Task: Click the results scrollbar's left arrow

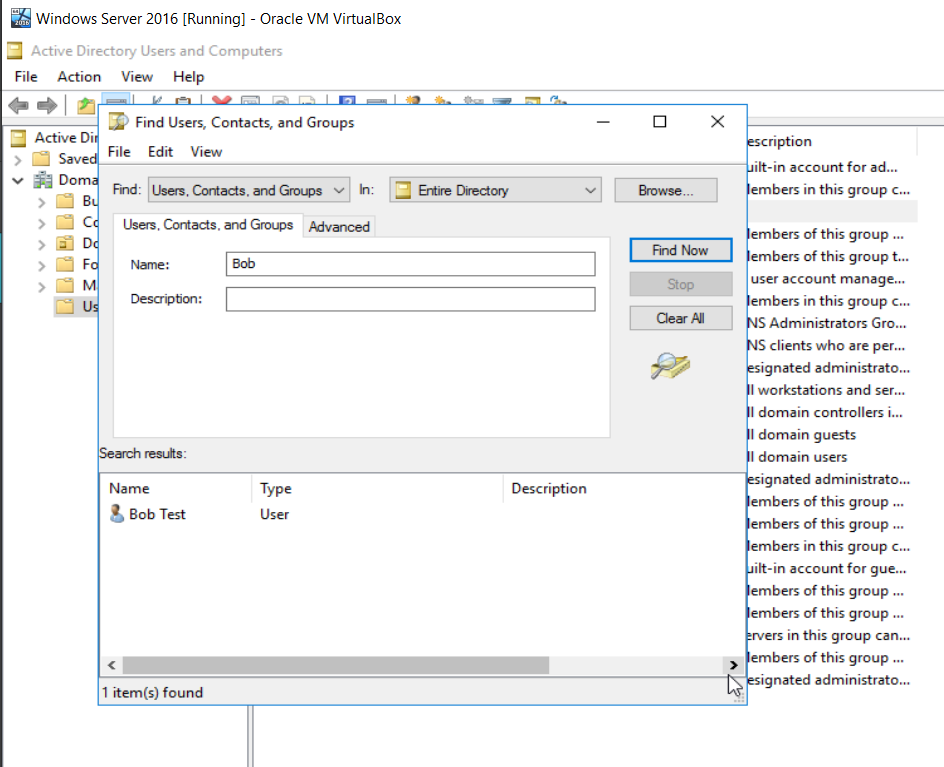Action: pyautogui.click(x=111, y=665)
